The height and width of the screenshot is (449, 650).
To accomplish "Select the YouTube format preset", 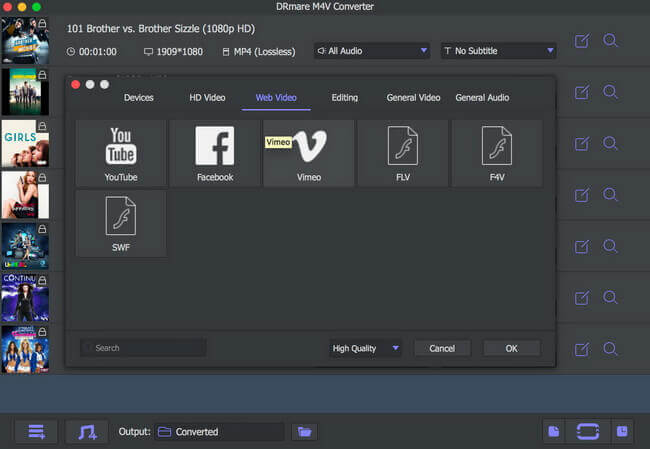I will (121, 153).
